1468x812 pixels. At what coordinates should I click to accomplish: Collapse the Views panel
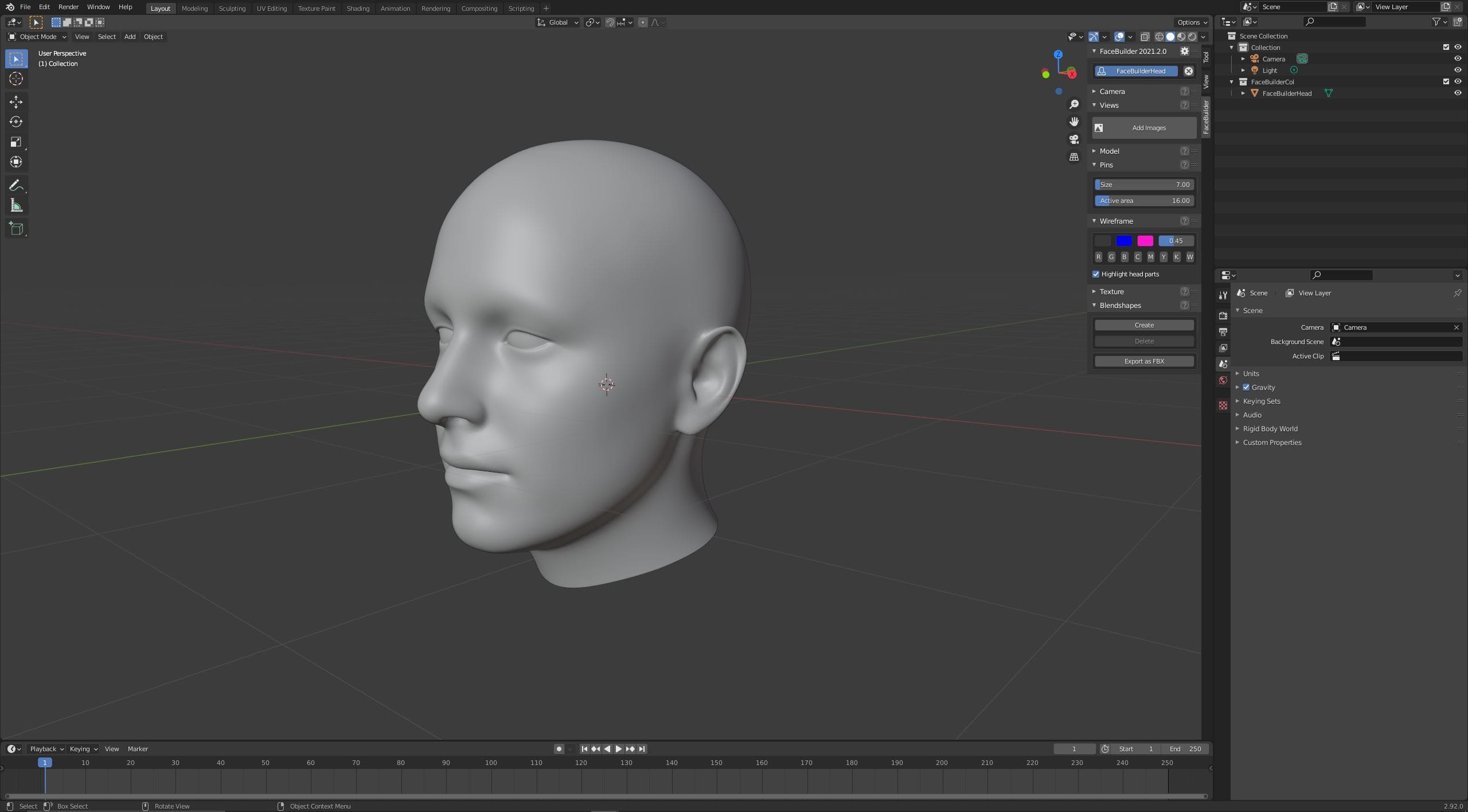coord(1108,105)
